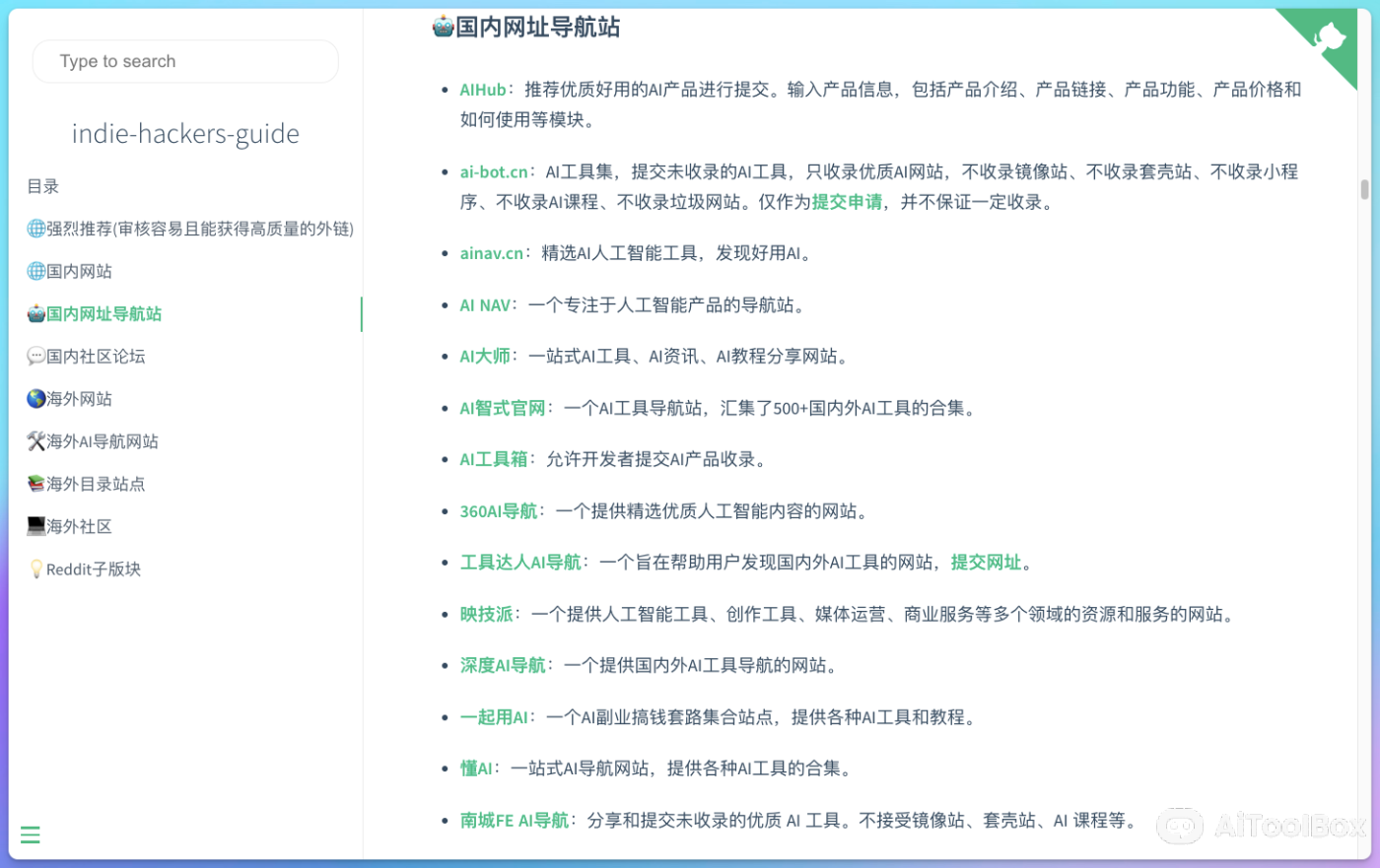Screen dimensions: 1380x868
Task: Open the AIHub link
Action: (482, 89)
